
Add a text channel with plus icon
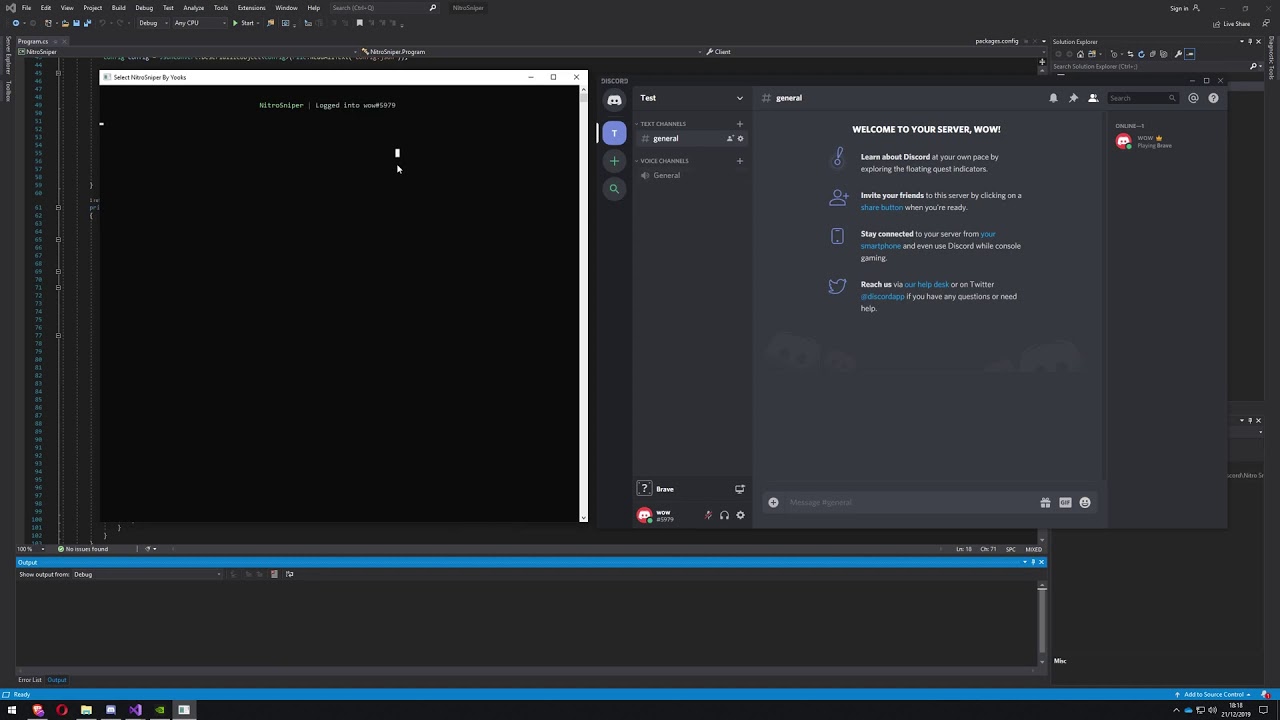(740, 124)
